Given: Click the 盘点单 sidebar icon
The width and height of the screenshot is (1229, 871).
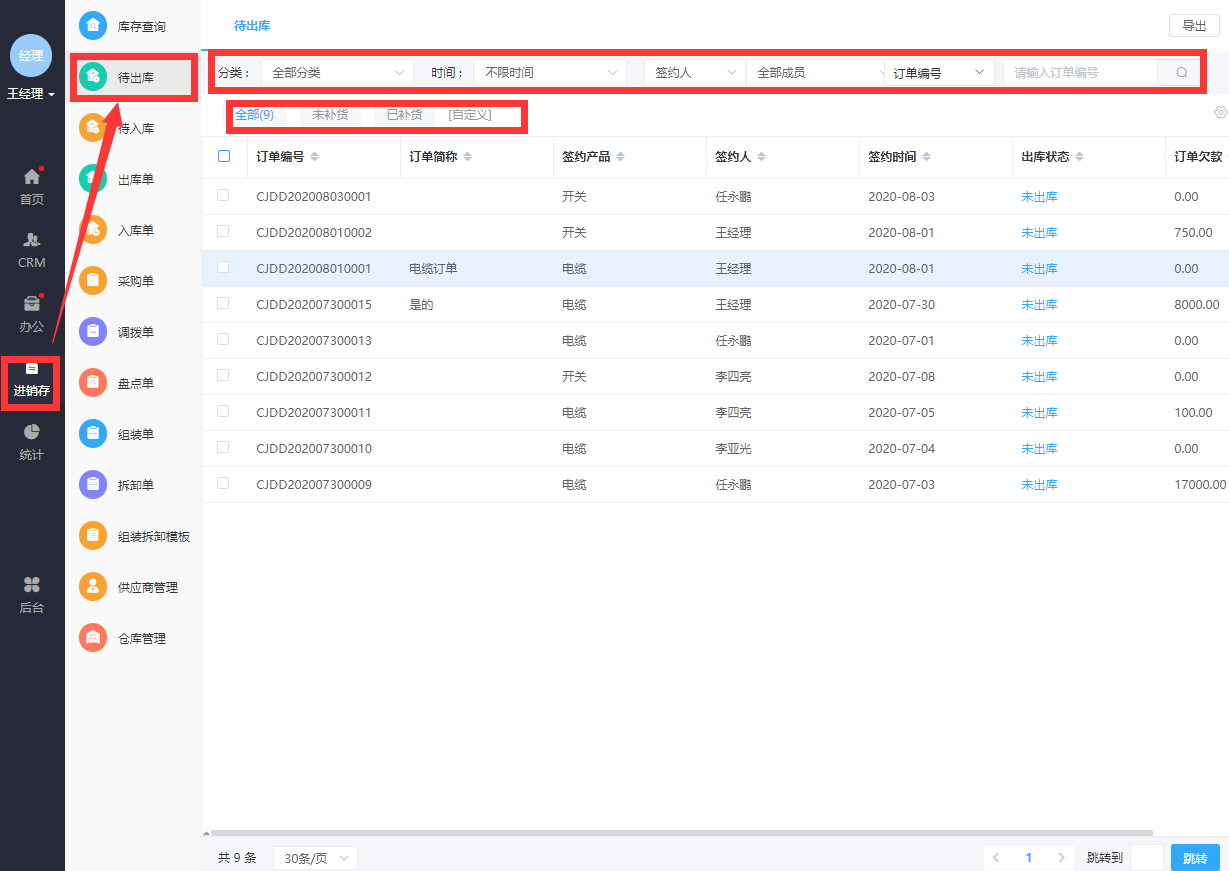Looking at the screenshot, I should click(x=93, y=383).
